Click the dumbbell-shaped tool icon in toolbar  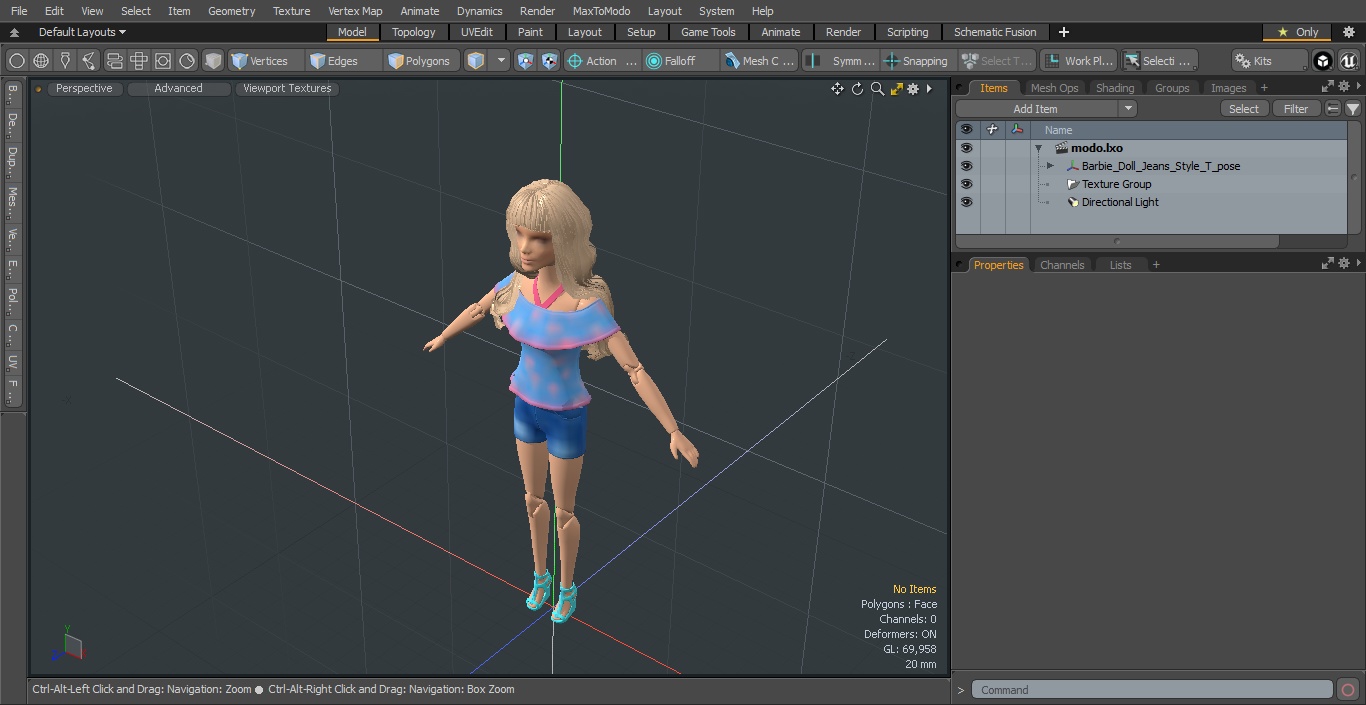coord(114,61)
